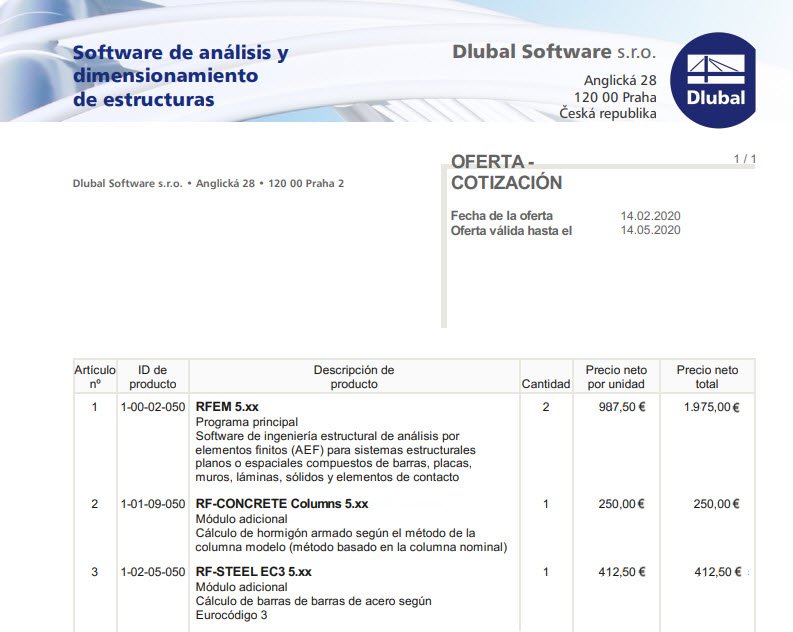Click the unit price '412,50 €' in the RF-STEEL row

[x=622, y=572]
